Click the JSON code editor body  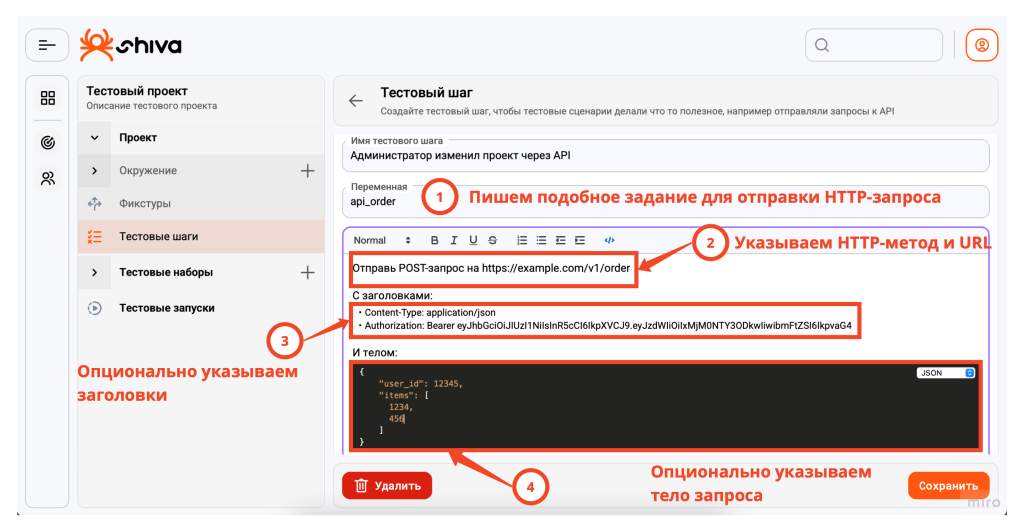pos(666,406)
